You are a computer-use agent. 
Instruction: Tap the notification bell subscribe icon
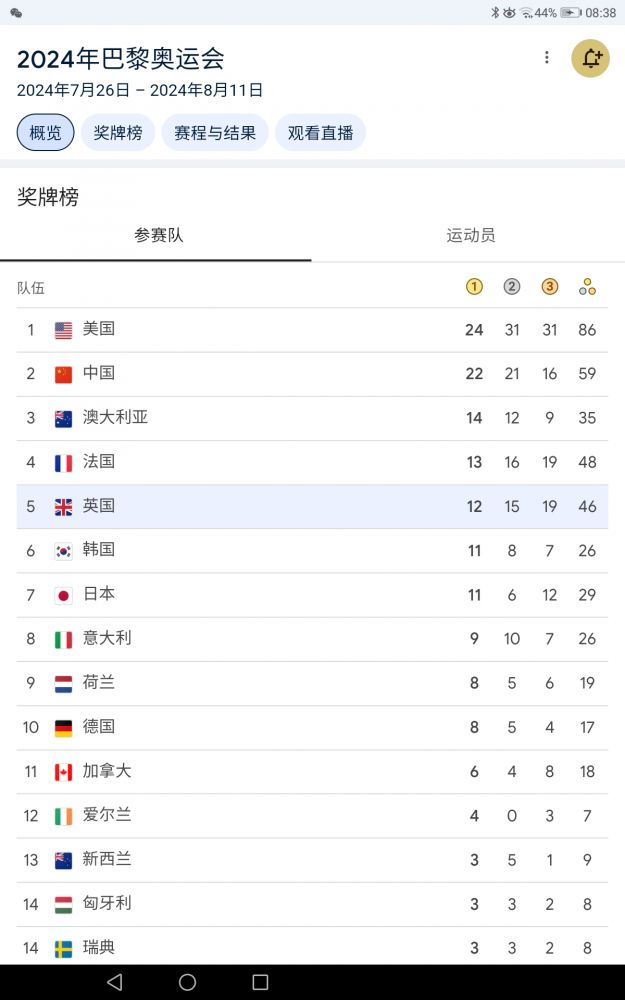(x=590, y=58)
